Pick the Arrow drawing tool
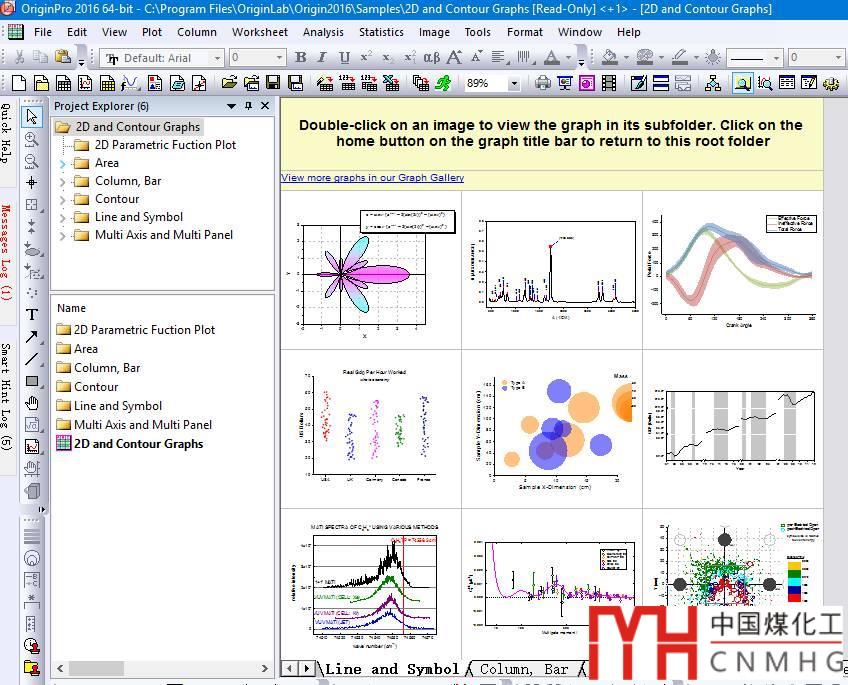The height and width of the screenshot is (685, 848). point(32,337)
